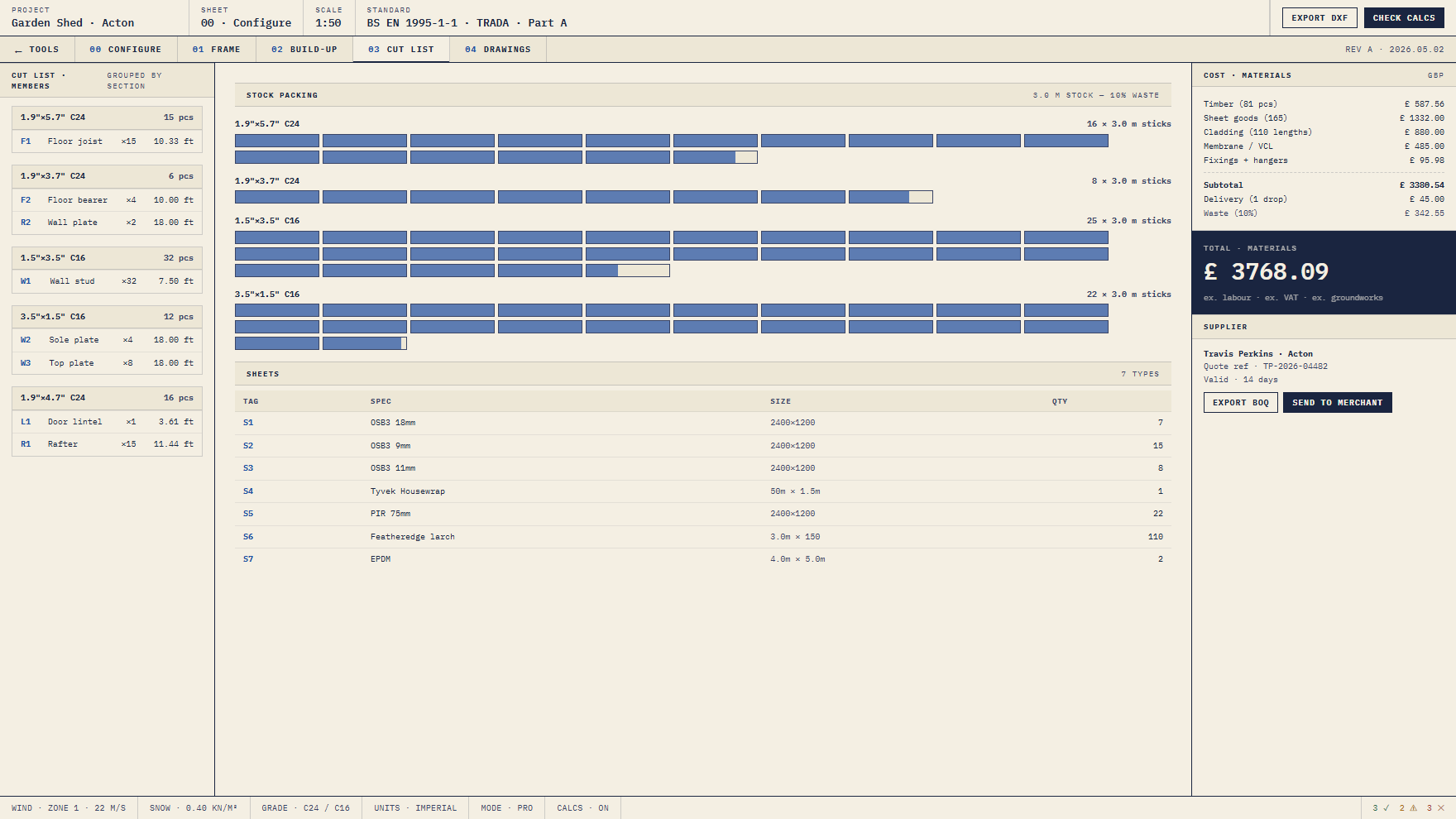Open the 04 Drawings tab
1456x819 pixels.
click(x=498, y=50)
